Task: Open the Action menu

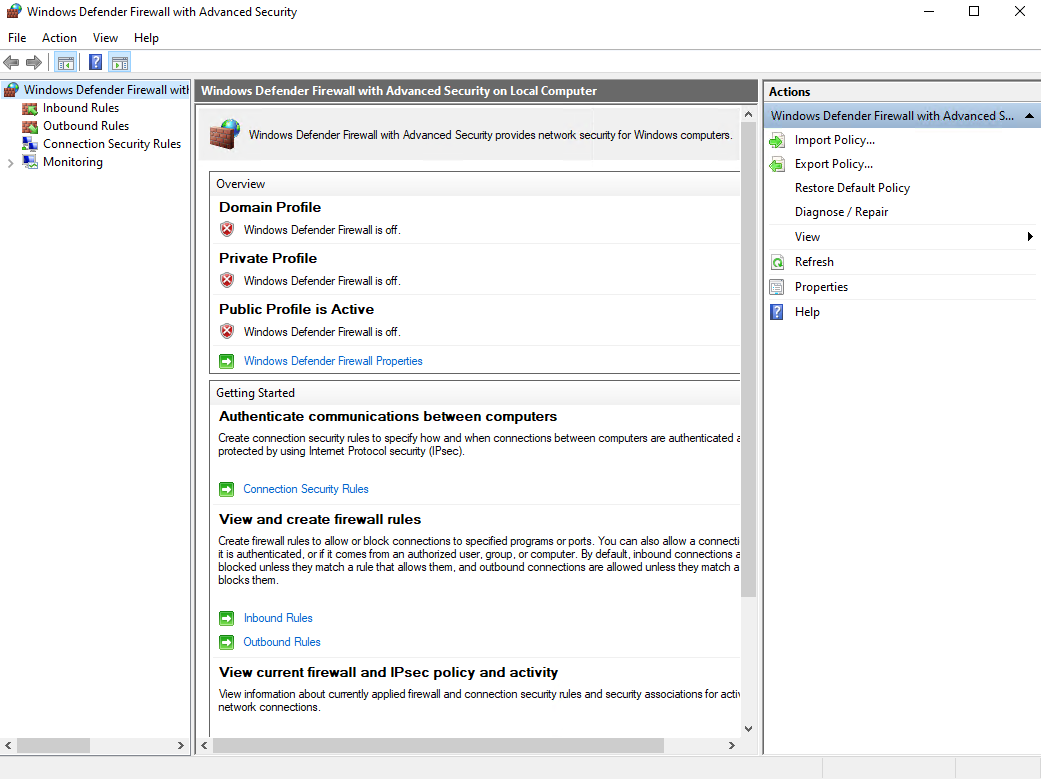Action: click(x=59, y=37)
